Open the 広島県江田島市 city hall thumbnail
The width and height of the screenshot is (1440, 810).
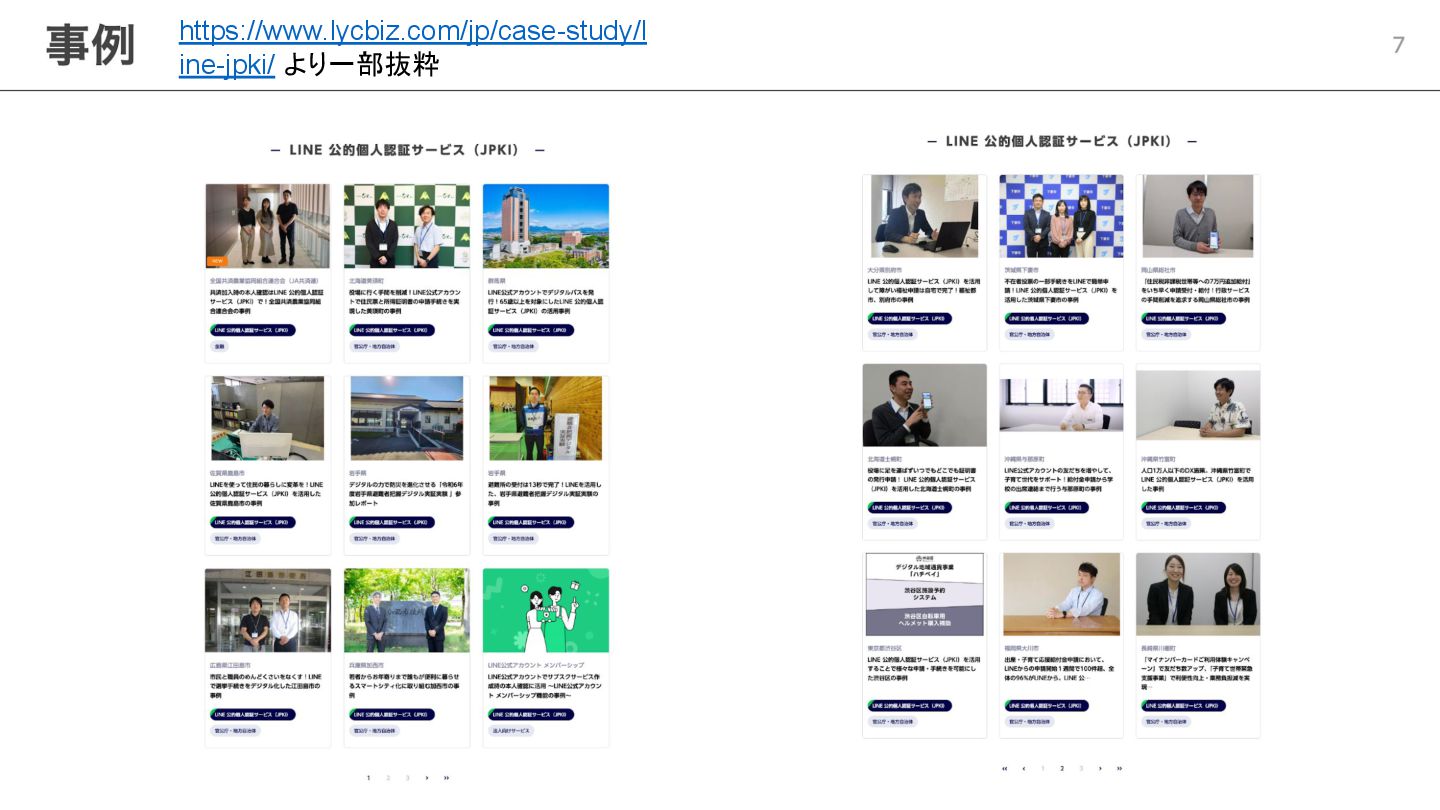268,611
